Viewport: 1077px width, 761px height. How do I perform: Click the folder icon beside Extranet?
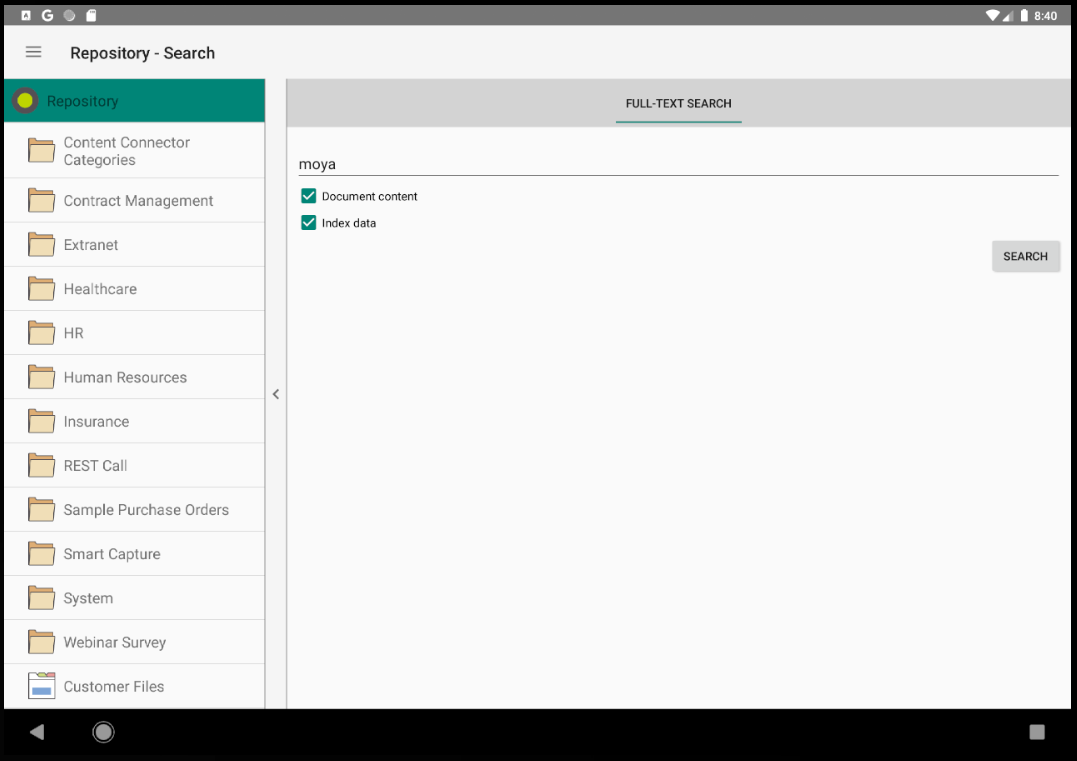40,244
